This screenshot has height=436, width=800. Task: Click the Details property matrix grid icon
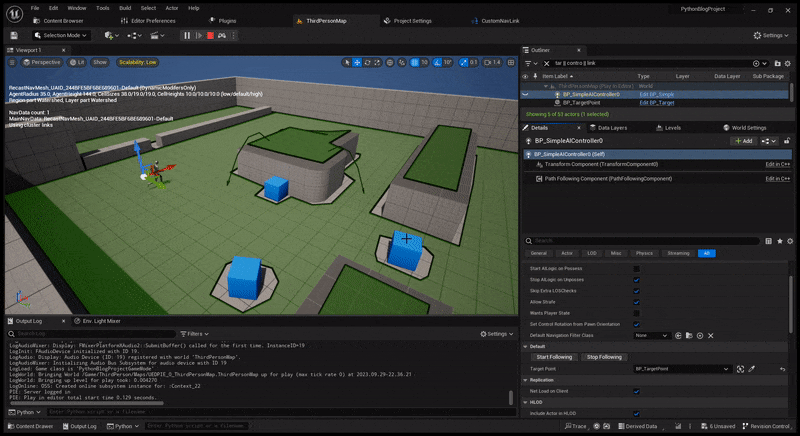pyautogui.click(x=768, y=241)
